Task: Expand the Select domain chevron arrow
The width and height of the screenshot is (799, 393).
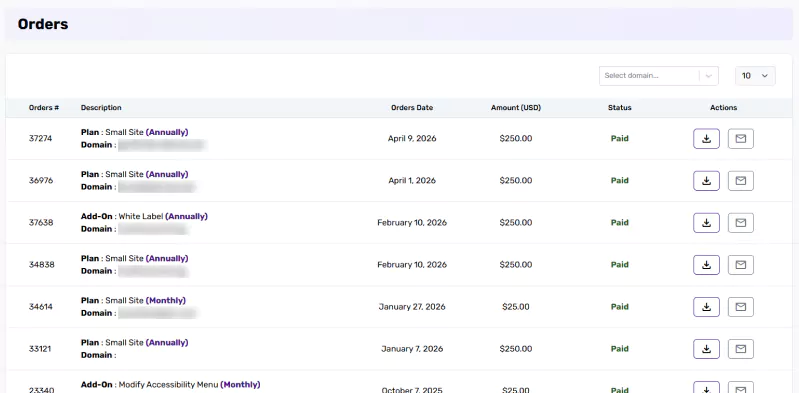Action: click(x=708, y=75)
